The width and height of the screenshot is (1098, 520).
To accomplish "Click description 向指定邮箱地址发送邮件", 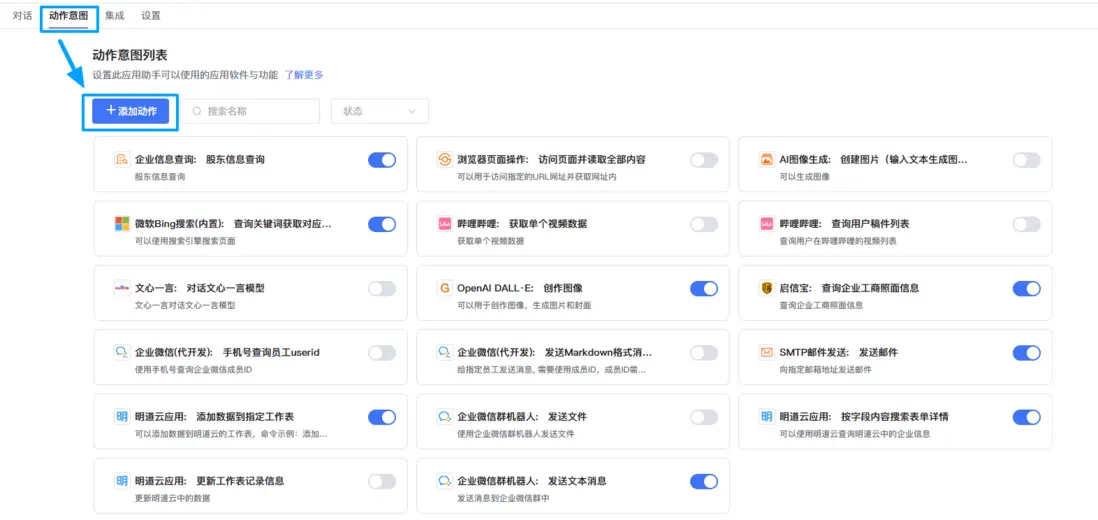I will 826,370.
